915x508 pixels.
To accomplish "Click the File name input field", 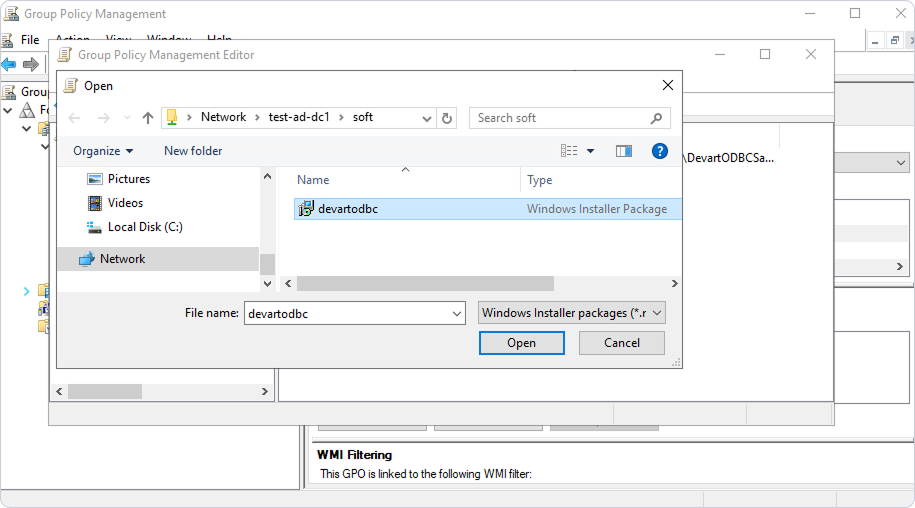I will pyautogui.click(x=348, y=313).
